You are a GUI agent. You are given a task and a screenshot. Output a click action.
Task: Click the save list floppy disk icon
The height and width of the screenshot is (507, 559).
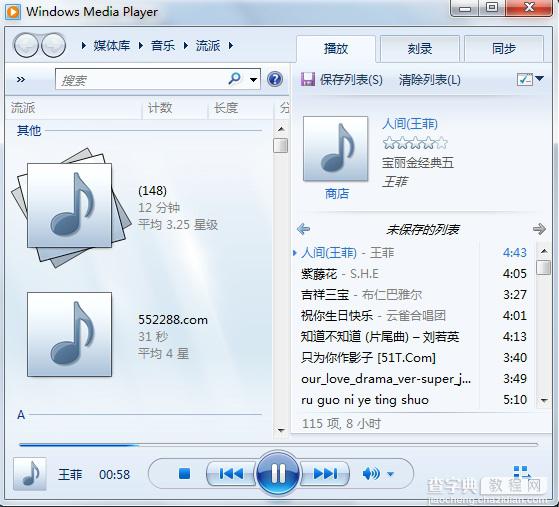[307, 79]
